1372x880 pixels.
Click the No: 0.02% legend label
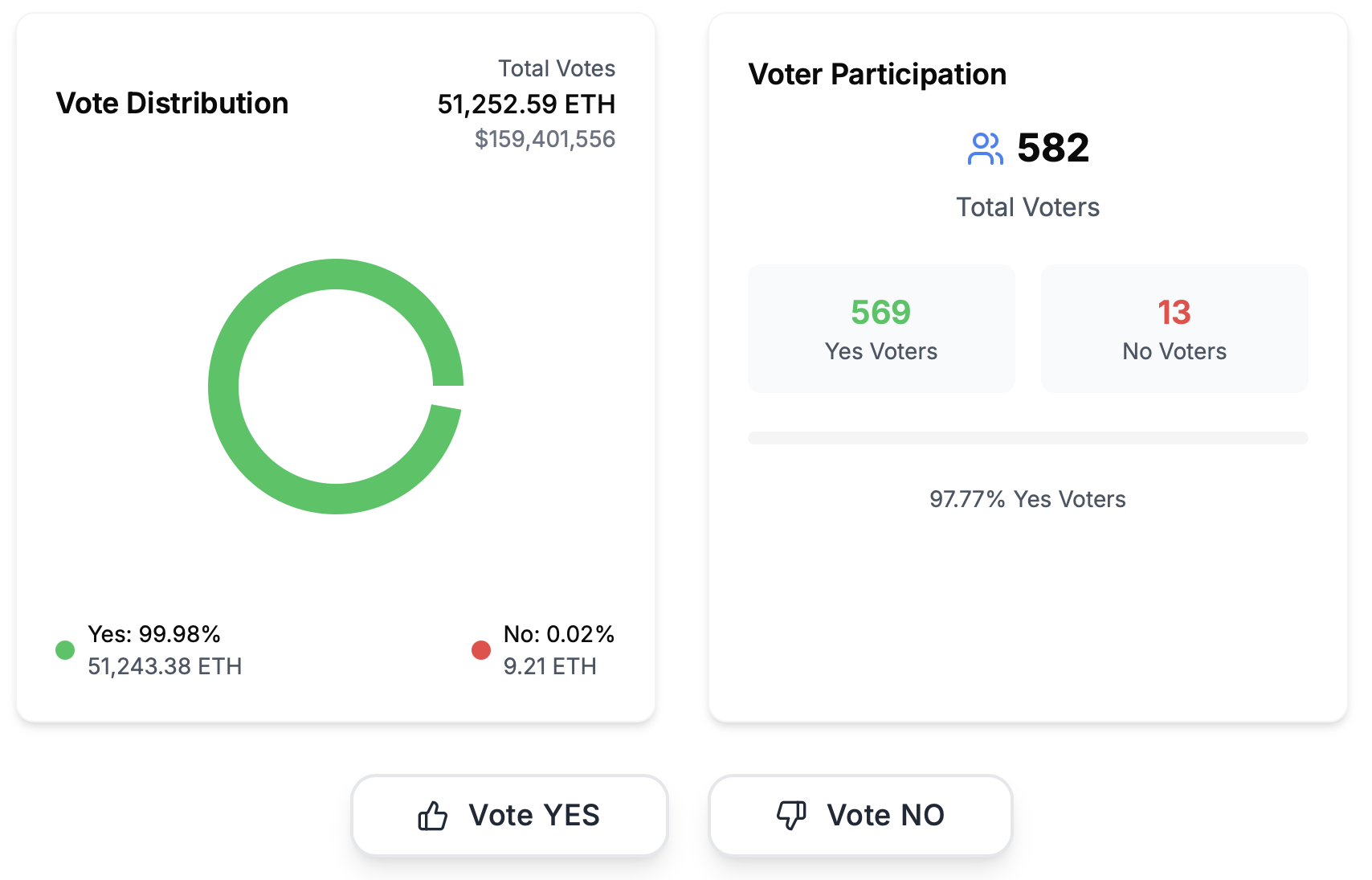pyautogui.click(x=559, y=634)
